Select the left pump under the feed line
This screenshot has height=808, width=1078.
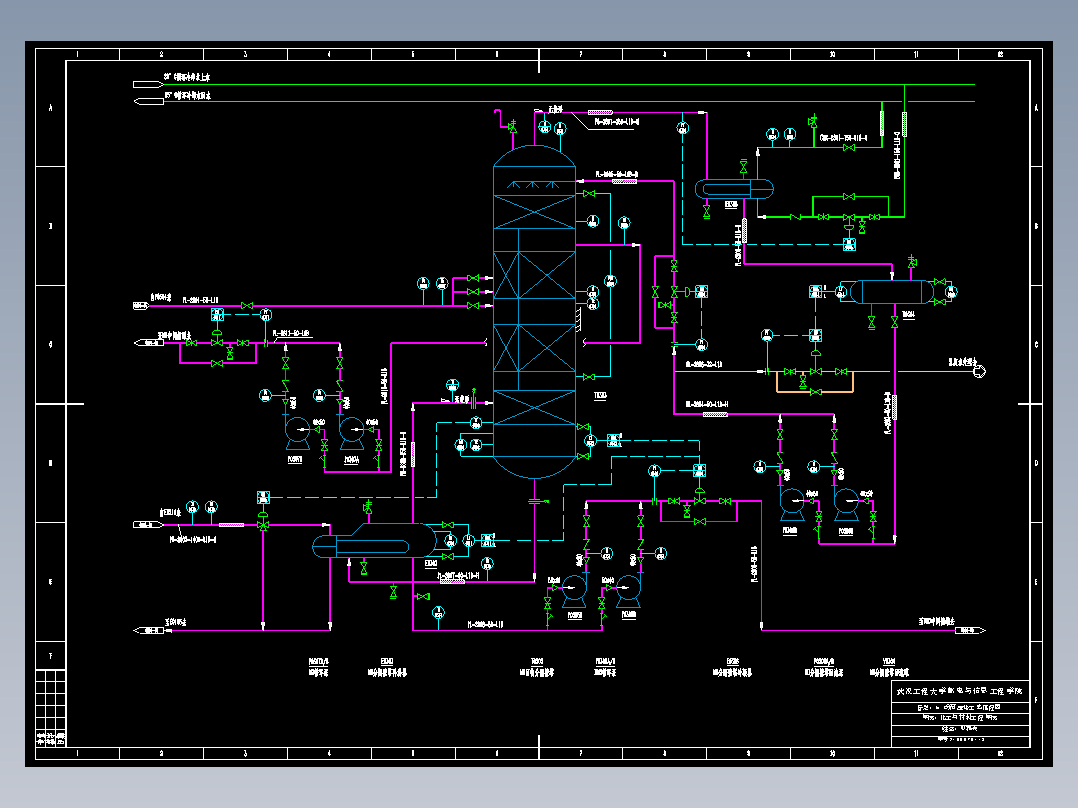297,433
